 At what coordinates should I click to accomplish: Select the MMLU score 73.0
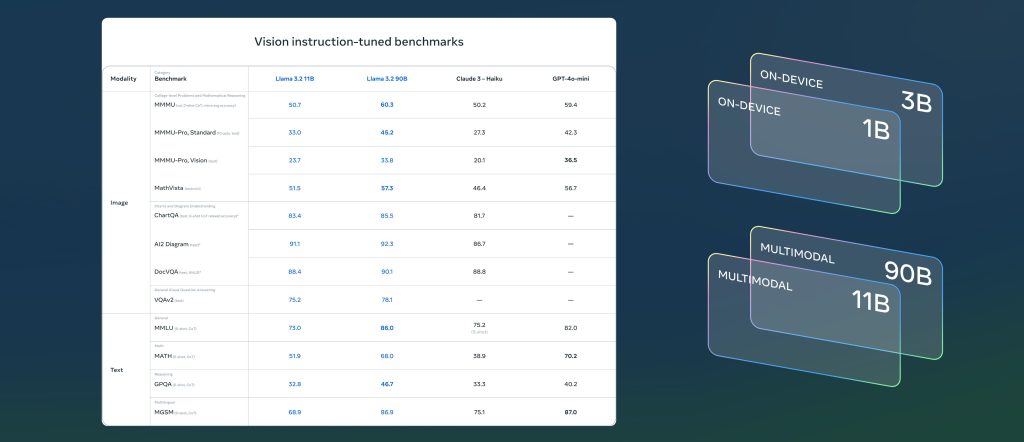coord(295,328)
